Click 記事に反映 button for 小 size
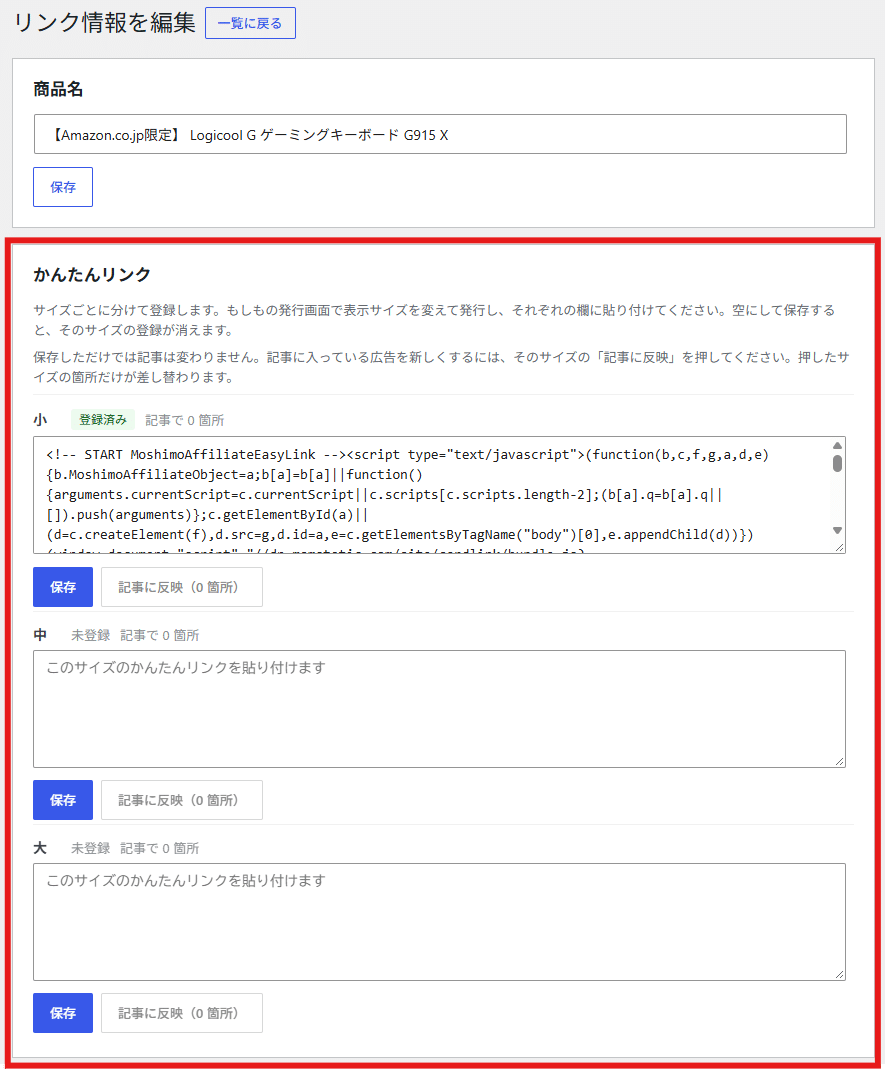The width and height of the screenshot is (885, 1069). click(181, 587)
